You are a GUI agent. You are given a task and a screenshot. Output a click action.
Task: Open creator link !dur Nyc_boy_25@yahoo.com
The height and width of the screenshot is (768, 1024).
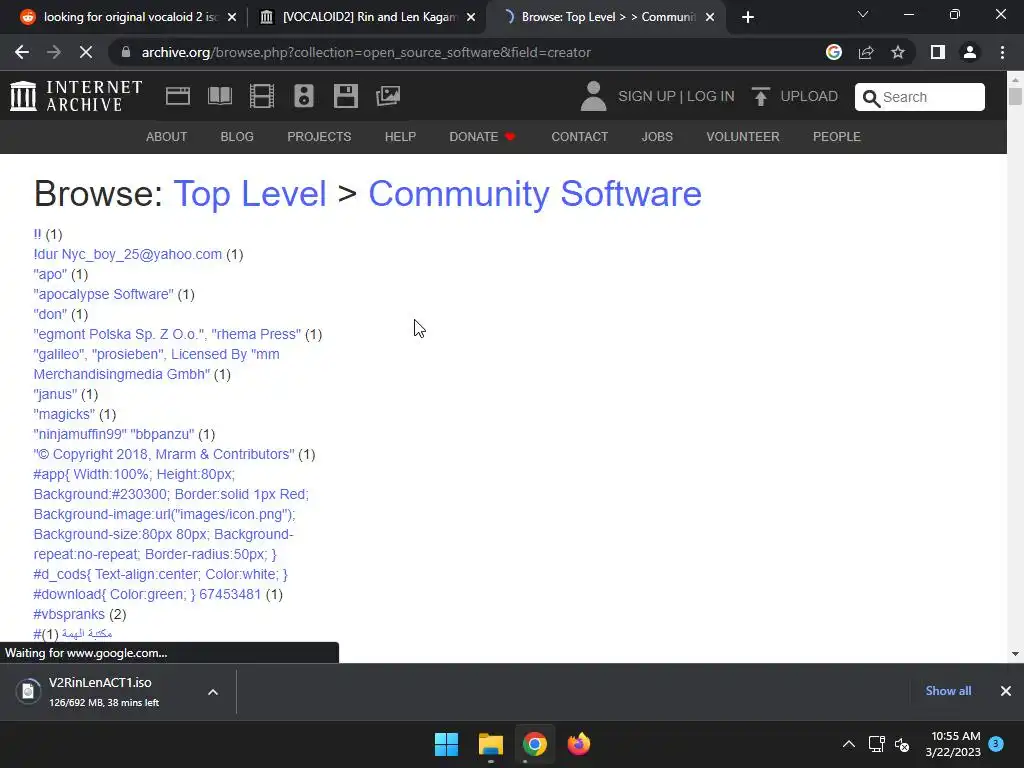(x=127, y=255)
